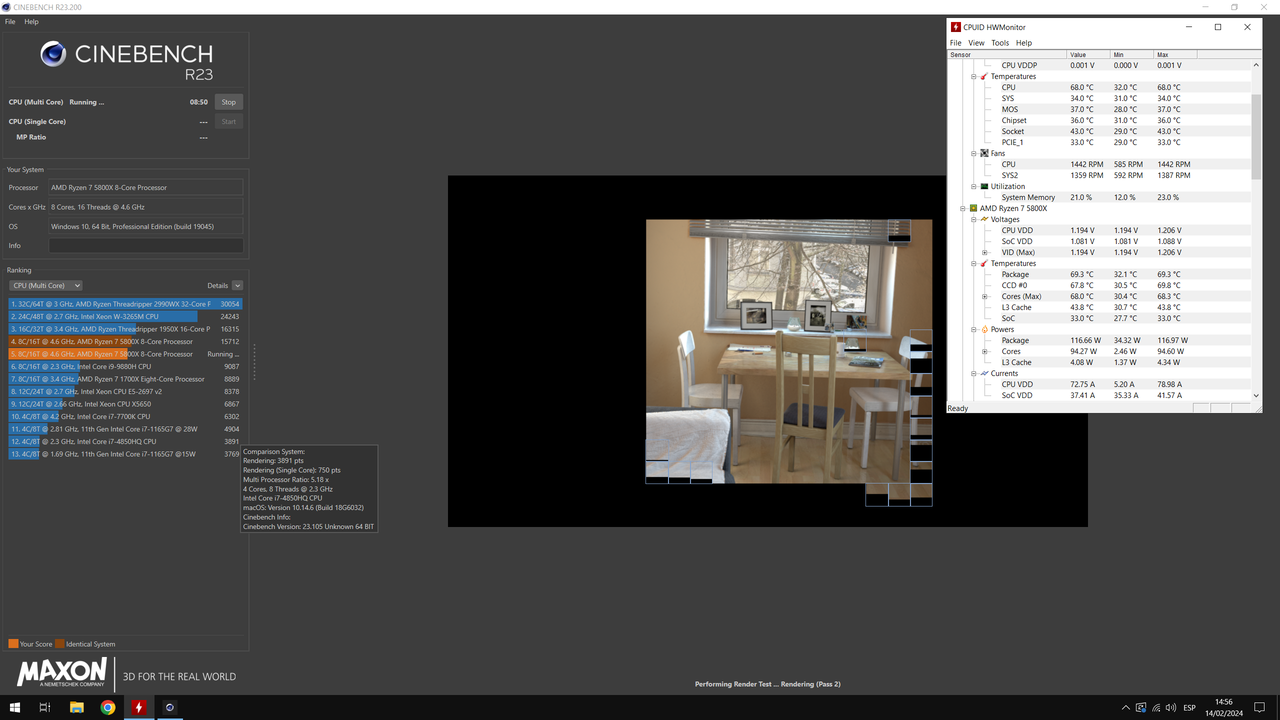Select the Intel Xeon W-3265M ranking entry
This screenshot has height=720, width=1280.
(x=126, y=316)
